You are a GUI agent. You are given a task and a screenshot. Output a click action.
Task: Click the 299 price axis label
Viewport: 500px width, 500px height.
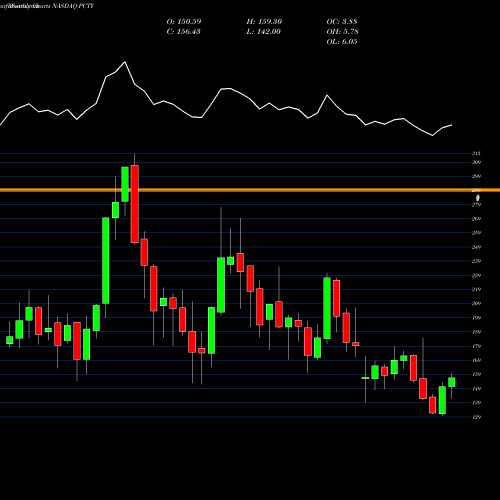[x=476, y=176]
